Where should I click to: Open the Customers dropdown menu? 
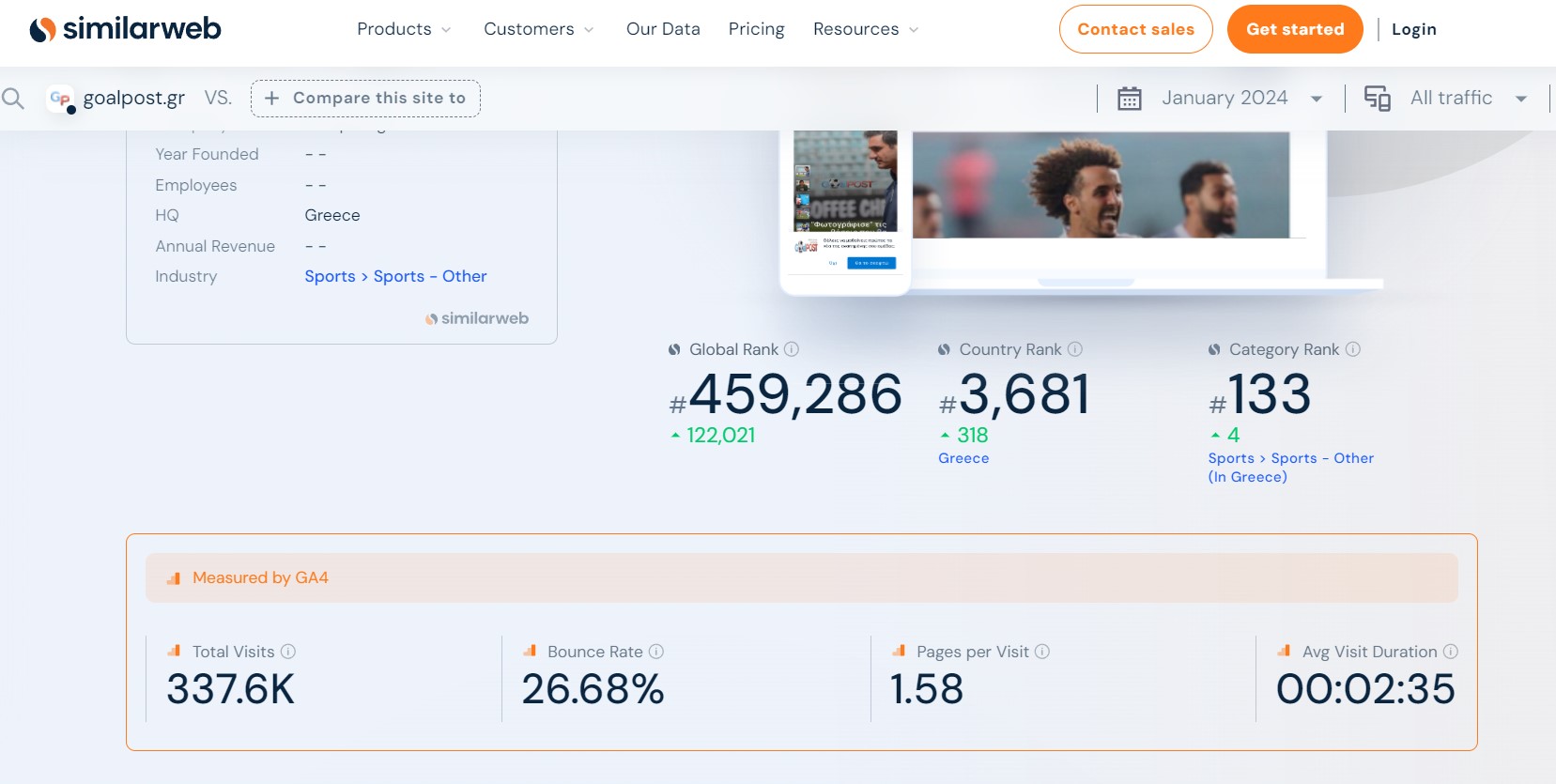pos(539,29)
